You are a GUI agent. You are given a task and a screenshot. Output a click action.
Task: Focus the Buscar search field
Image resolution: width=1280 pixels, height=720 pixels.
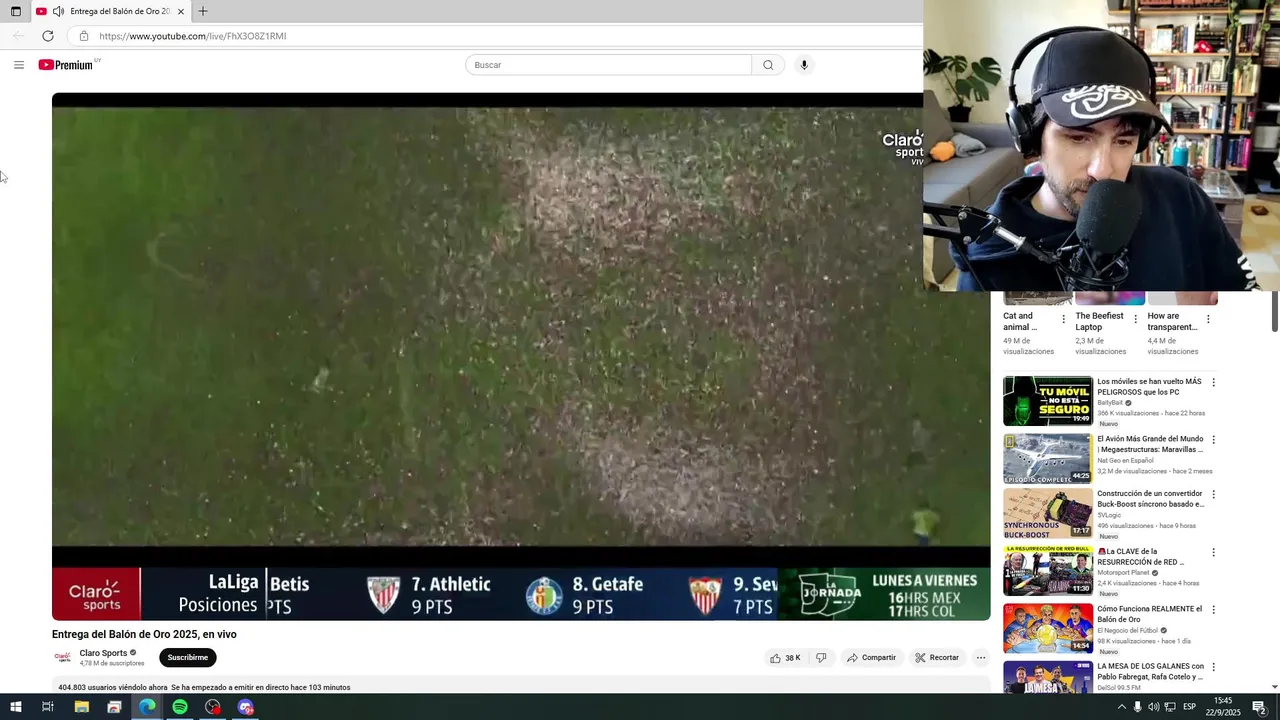[608, 65]
